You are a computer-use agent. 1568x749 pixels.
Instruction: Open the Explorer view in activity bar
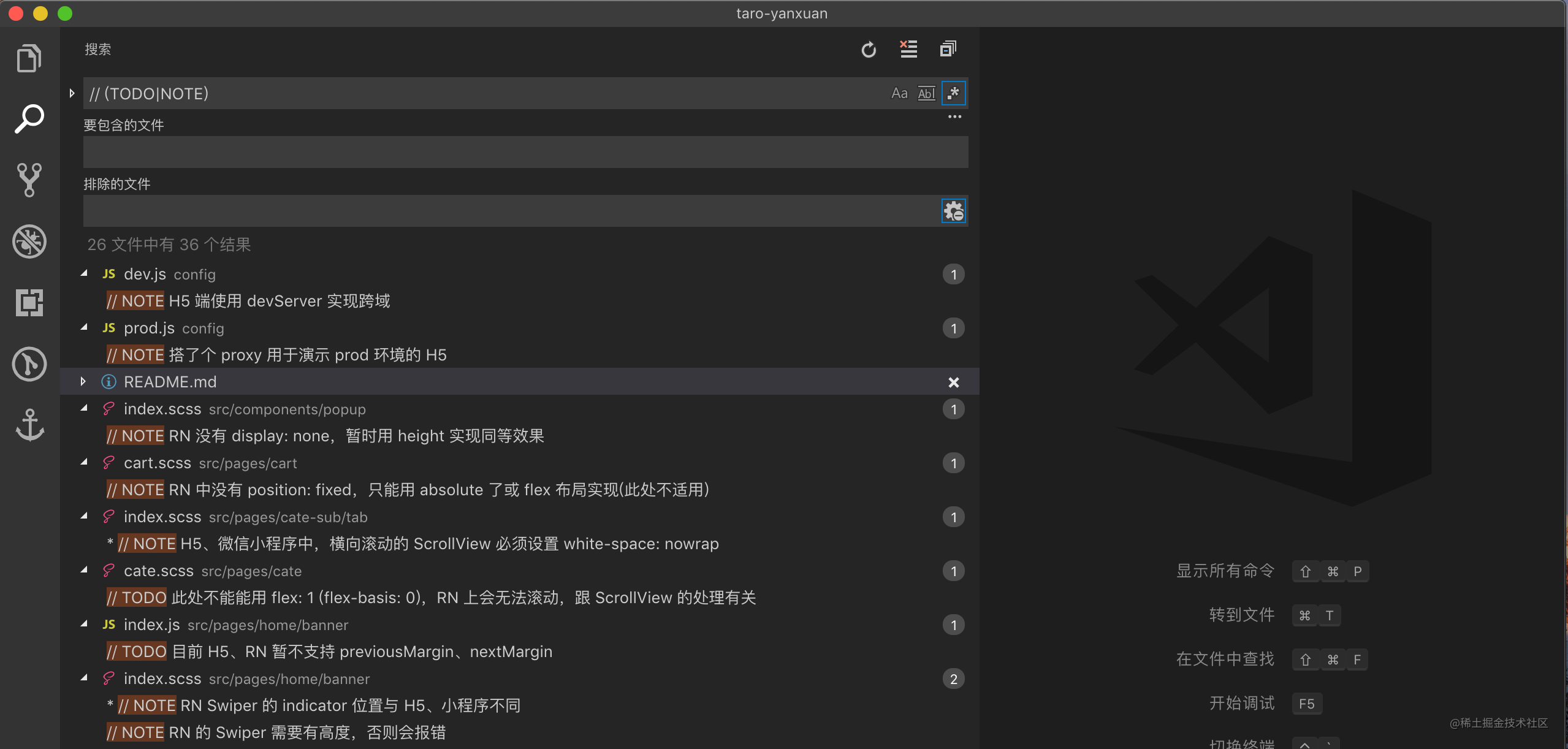[29, 58]
